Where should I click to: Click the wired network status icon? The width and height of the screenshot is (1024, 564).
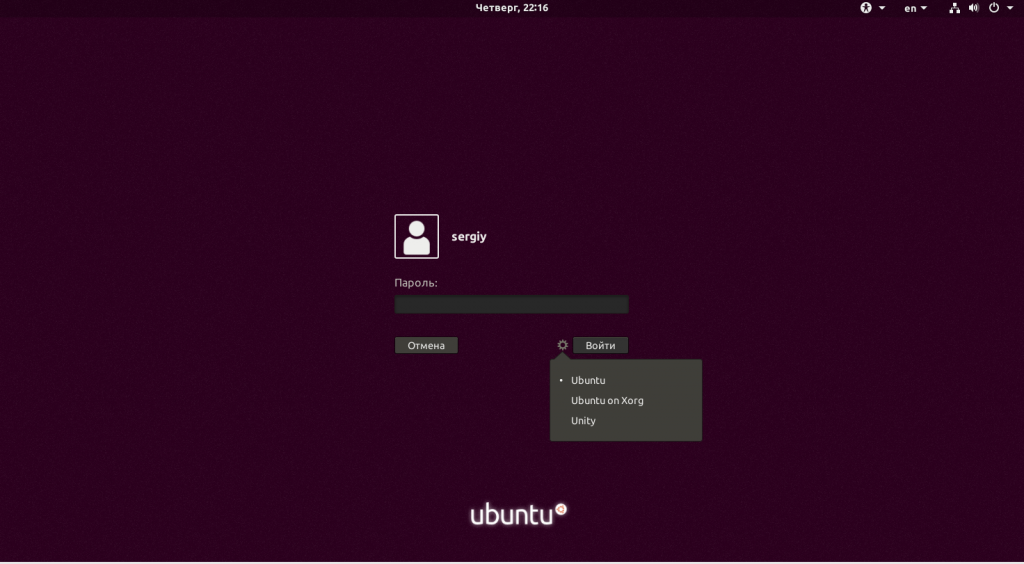(954, 8)
